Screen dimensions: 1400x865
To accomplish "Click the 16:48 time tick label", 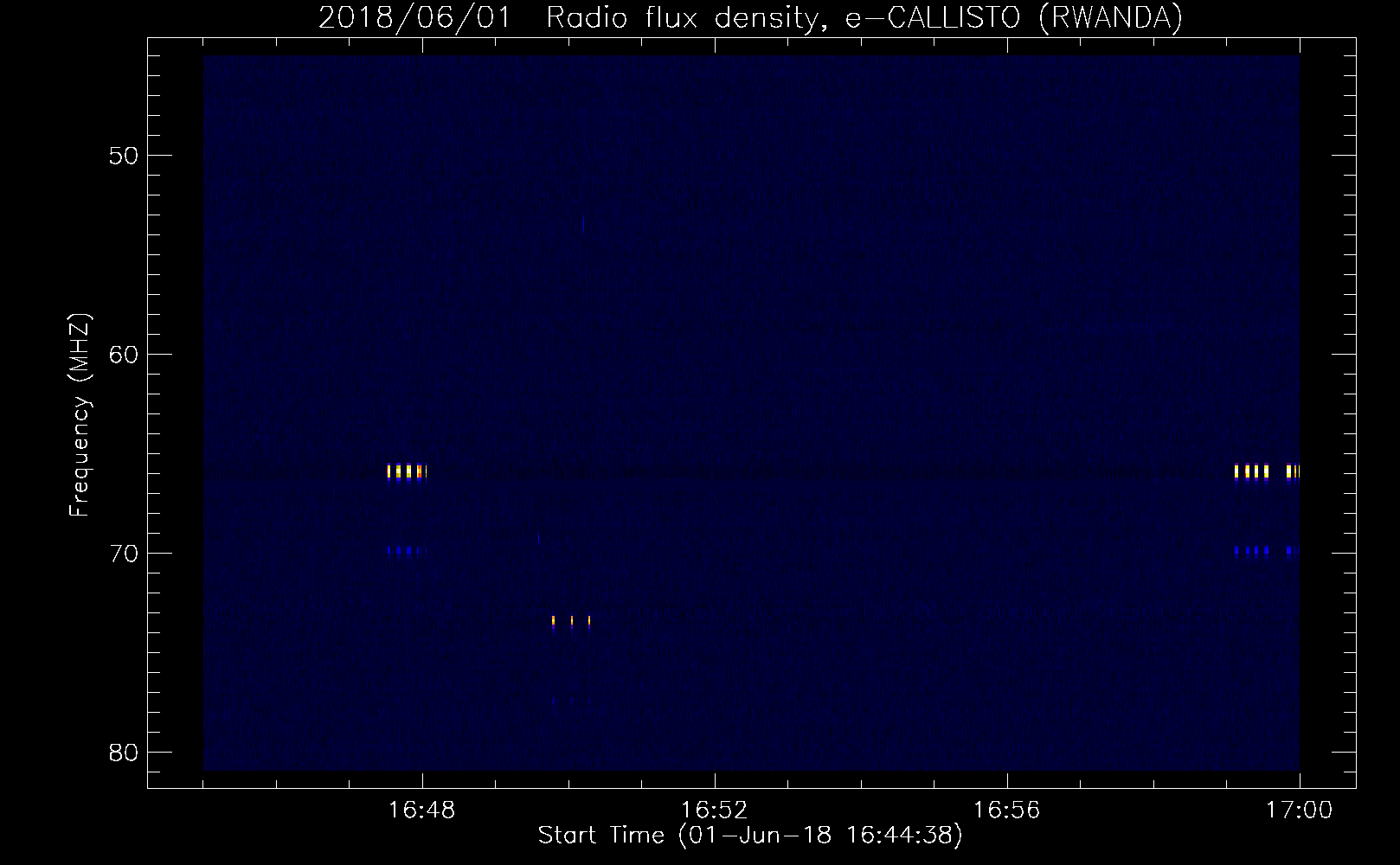I will (x=422, y=811).
